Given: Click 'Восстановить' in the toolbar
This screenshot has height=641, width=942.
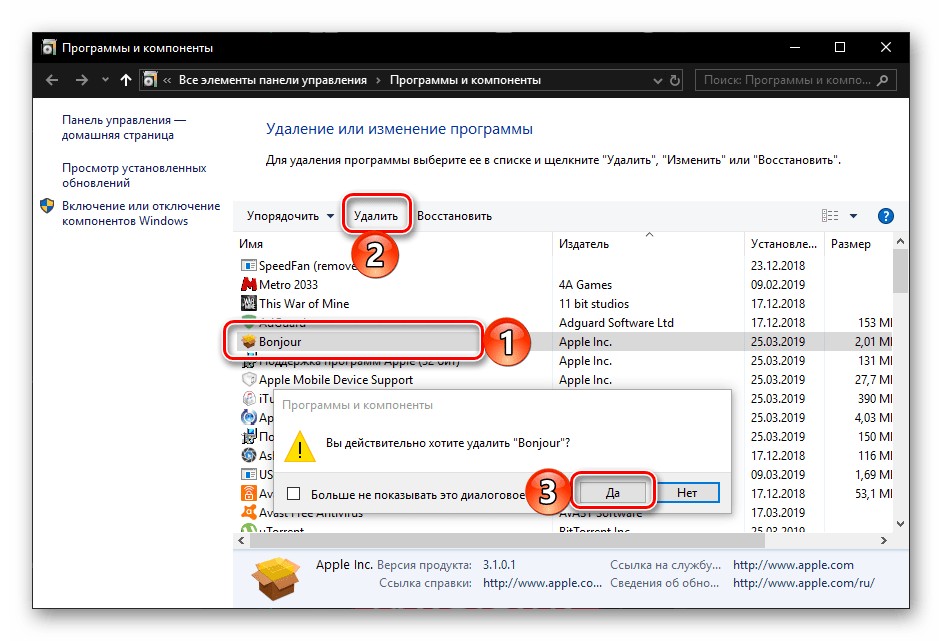Looking at the screenshot, I should tap(454, 216).
